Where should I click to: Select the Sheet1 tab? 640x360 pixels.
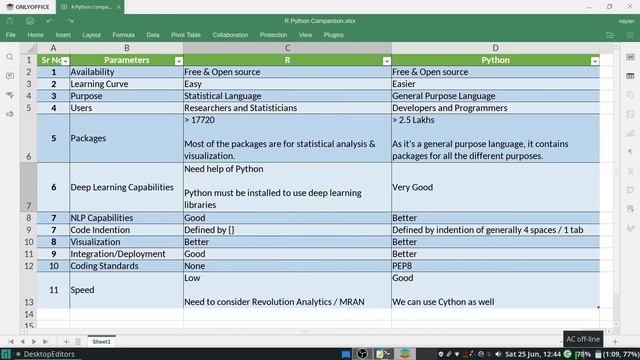pos(101,342)
